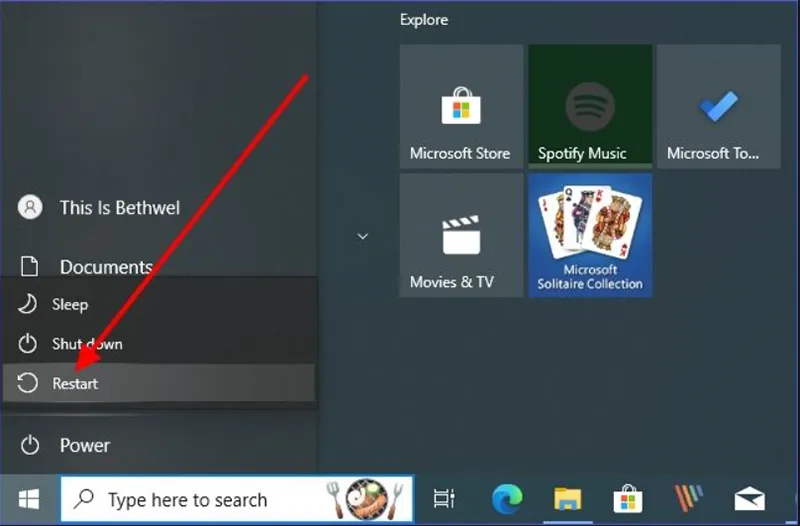The height and width of the screenshot is (526, 800).
Task: Choose Shut down from power menu
Action: click(x=159, y=343)
